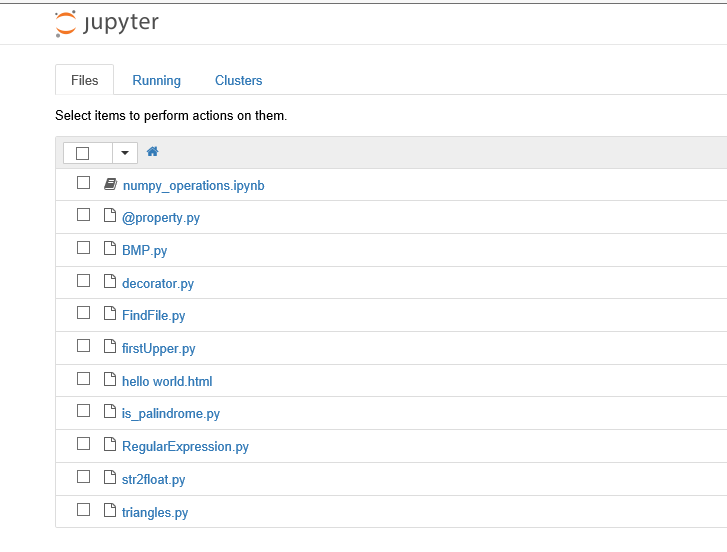Image resolution: width=727 pixels, height=552 pixels.
Task: Click the Jupyter logo
Action: point(107,23)
